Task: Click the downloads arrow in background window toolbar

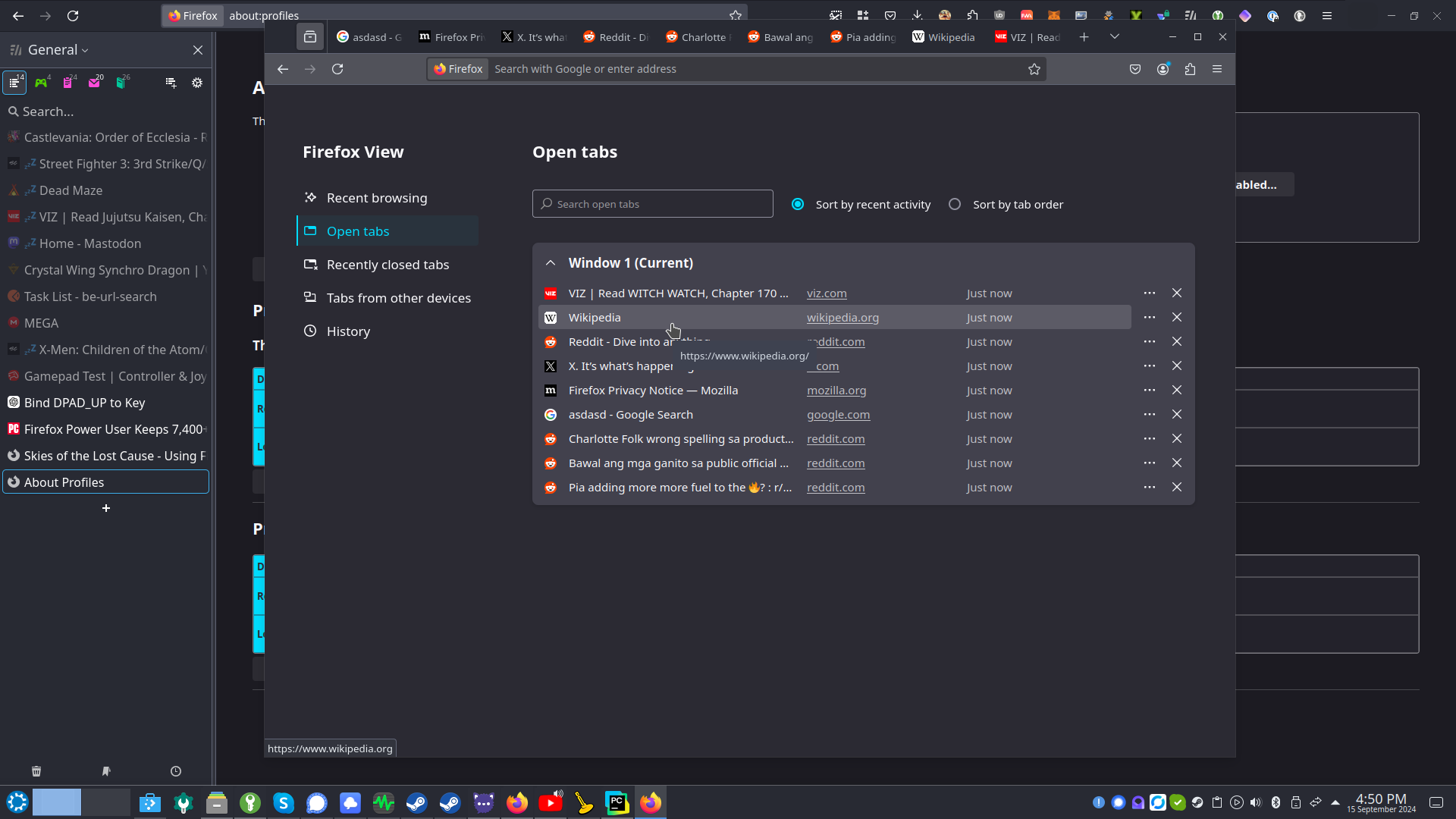Action: [917, 15]
